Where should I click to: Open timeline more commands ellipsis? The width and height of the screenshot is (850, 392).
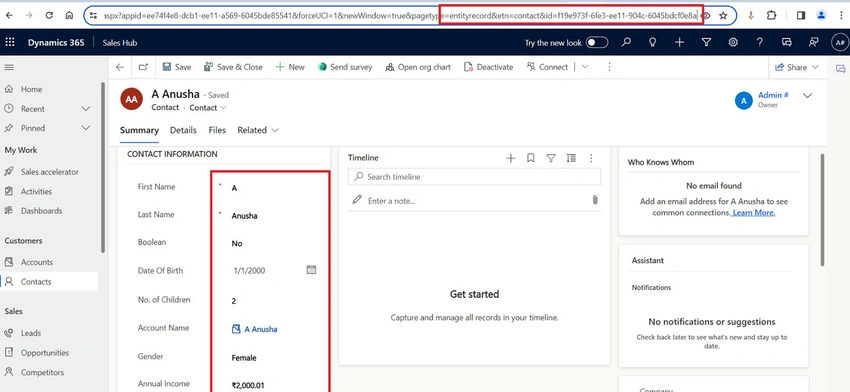click(591, 158)
